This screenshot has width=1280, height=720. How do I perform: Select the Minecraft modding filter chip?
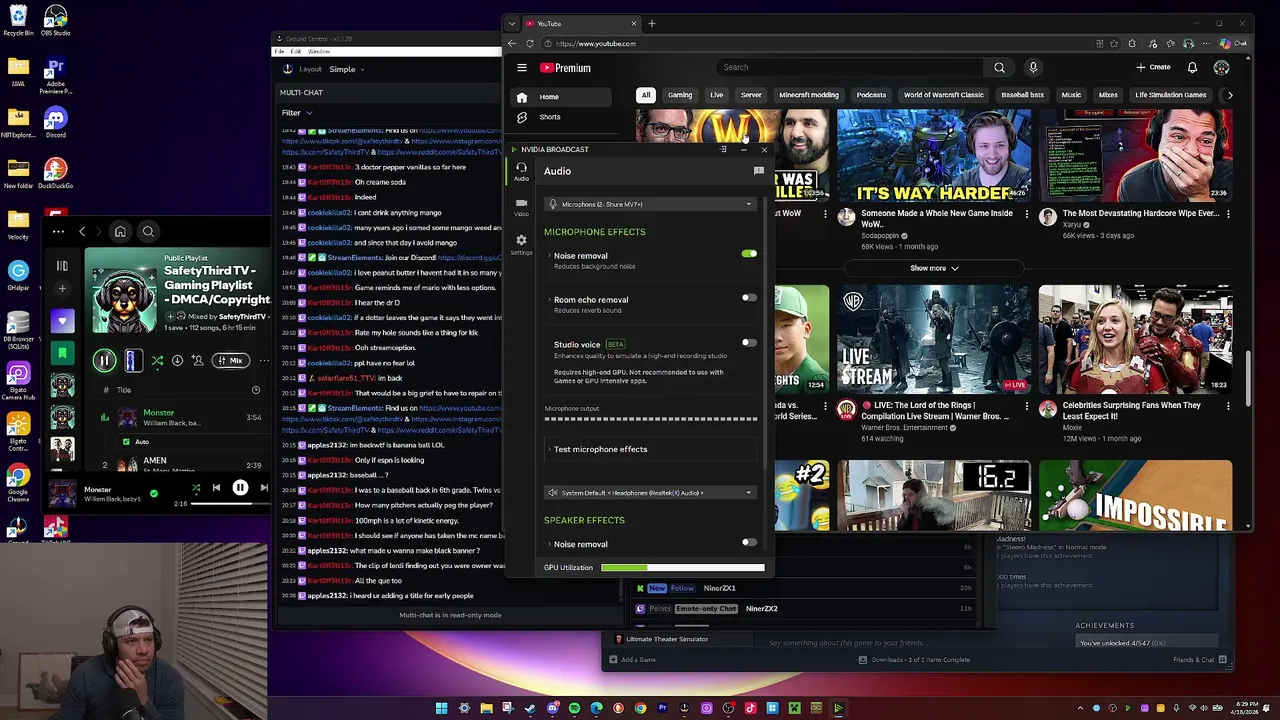pyautogui.click(x=809, y=95)
